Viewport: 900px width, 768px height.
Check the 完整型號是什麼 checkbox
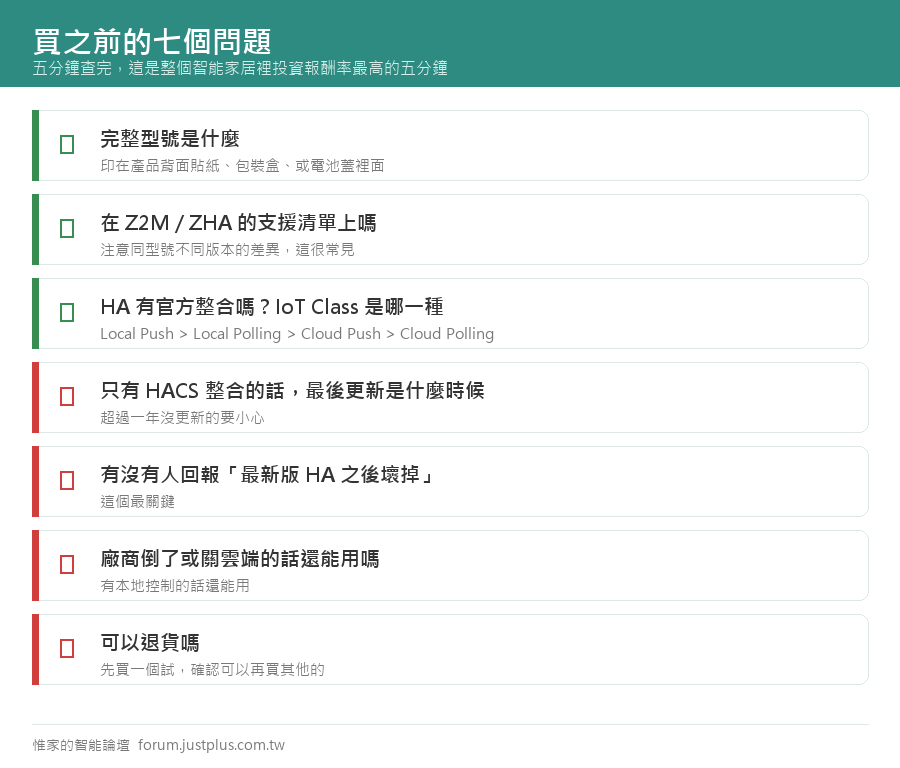pos(67,145)
